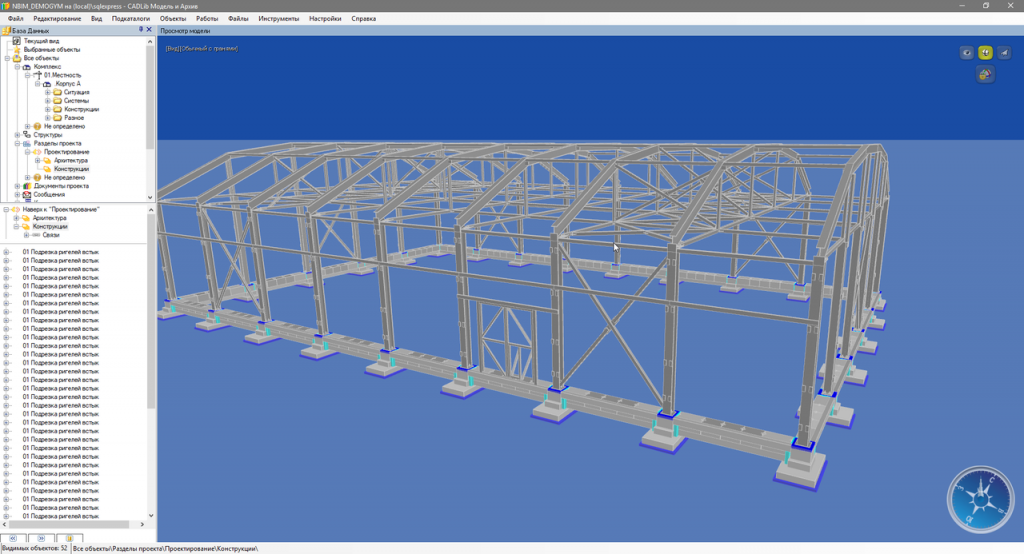This screenshot has width=1024, height=554.
Task: Click the navigation compass widget
Action: 980,500
